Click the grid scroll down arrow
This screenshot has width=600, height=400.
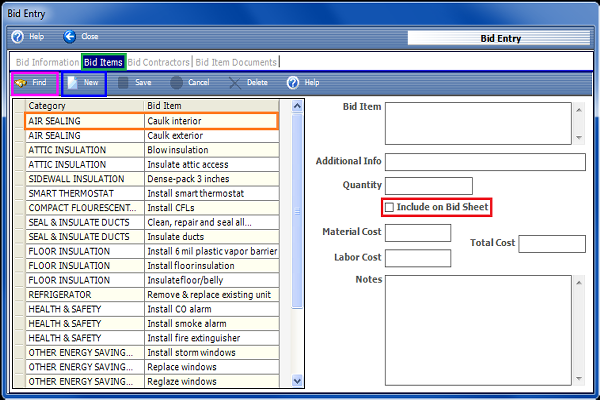pos(297,381)
